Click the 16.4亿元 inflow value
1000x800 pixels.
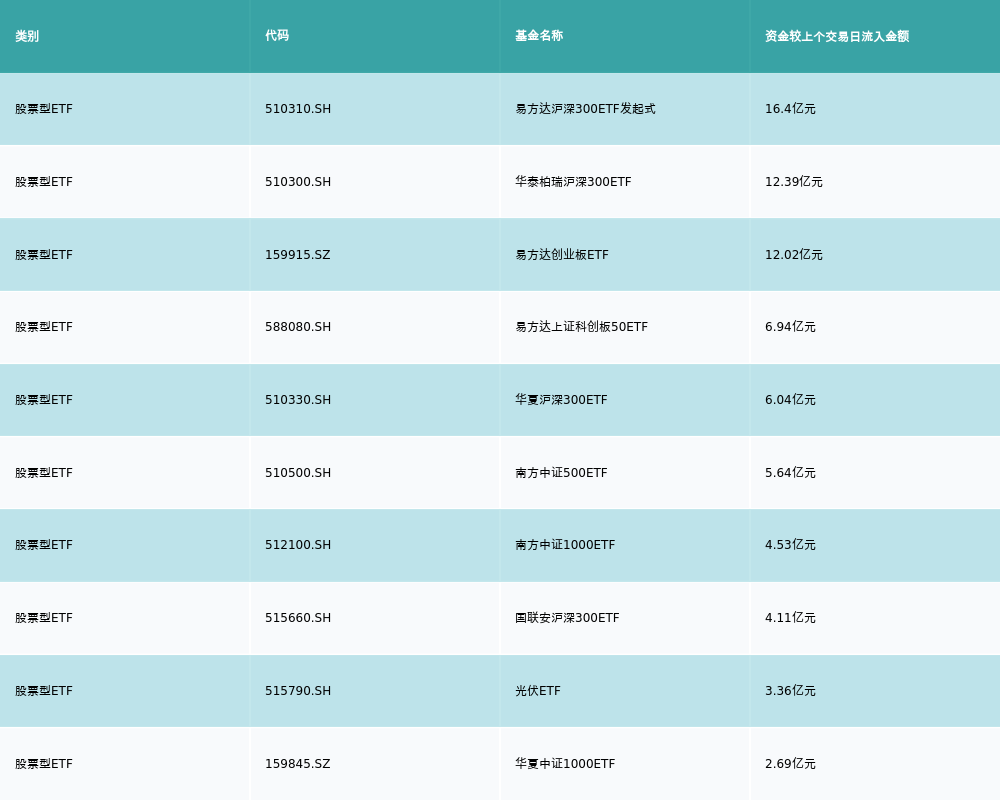(x=790, y=109)
